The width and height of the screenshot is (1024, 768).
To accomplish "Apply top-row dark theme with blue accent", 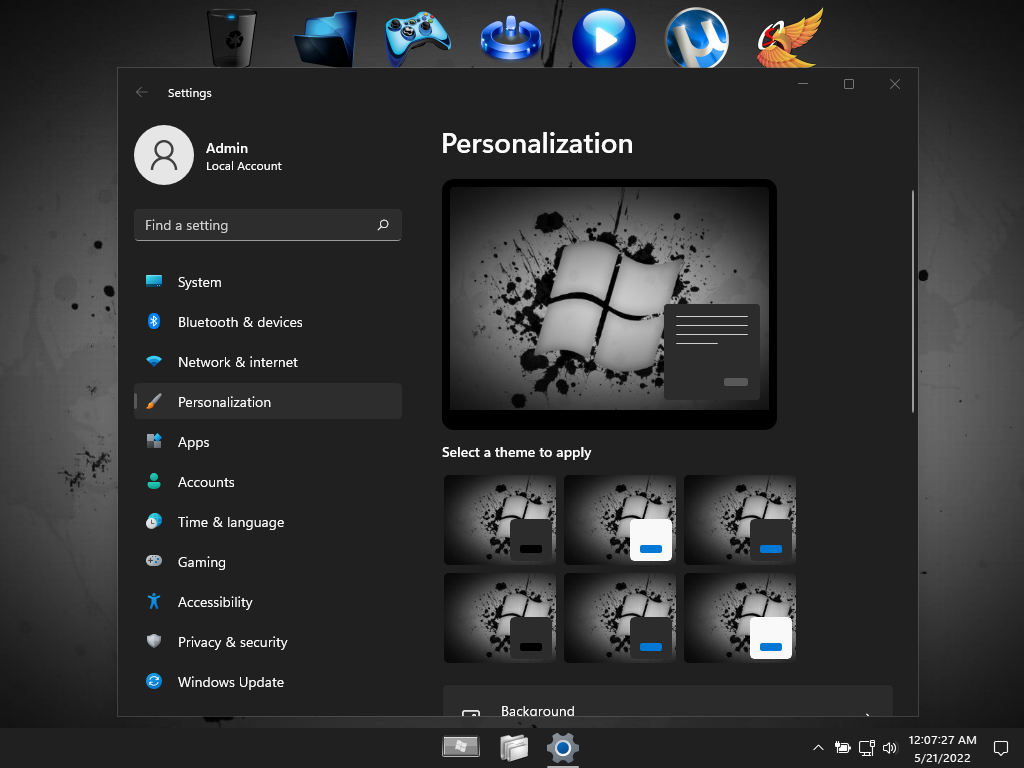I will [740, 520].
